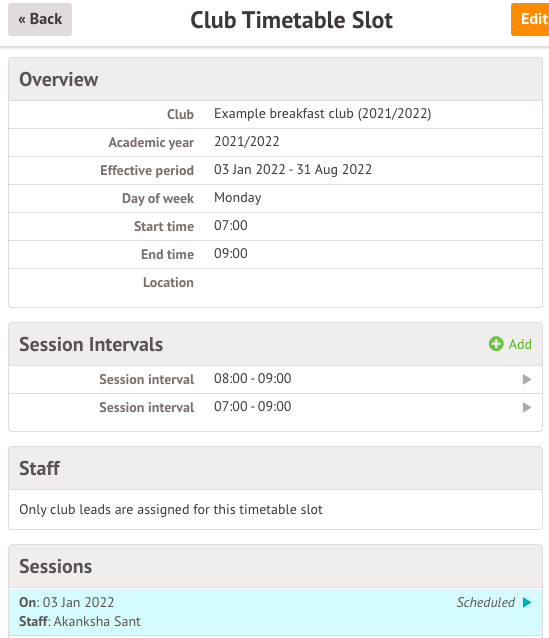Select the 07:00 - 09:00 session interval text
This screenshot has height=638, width=549.
252,406
